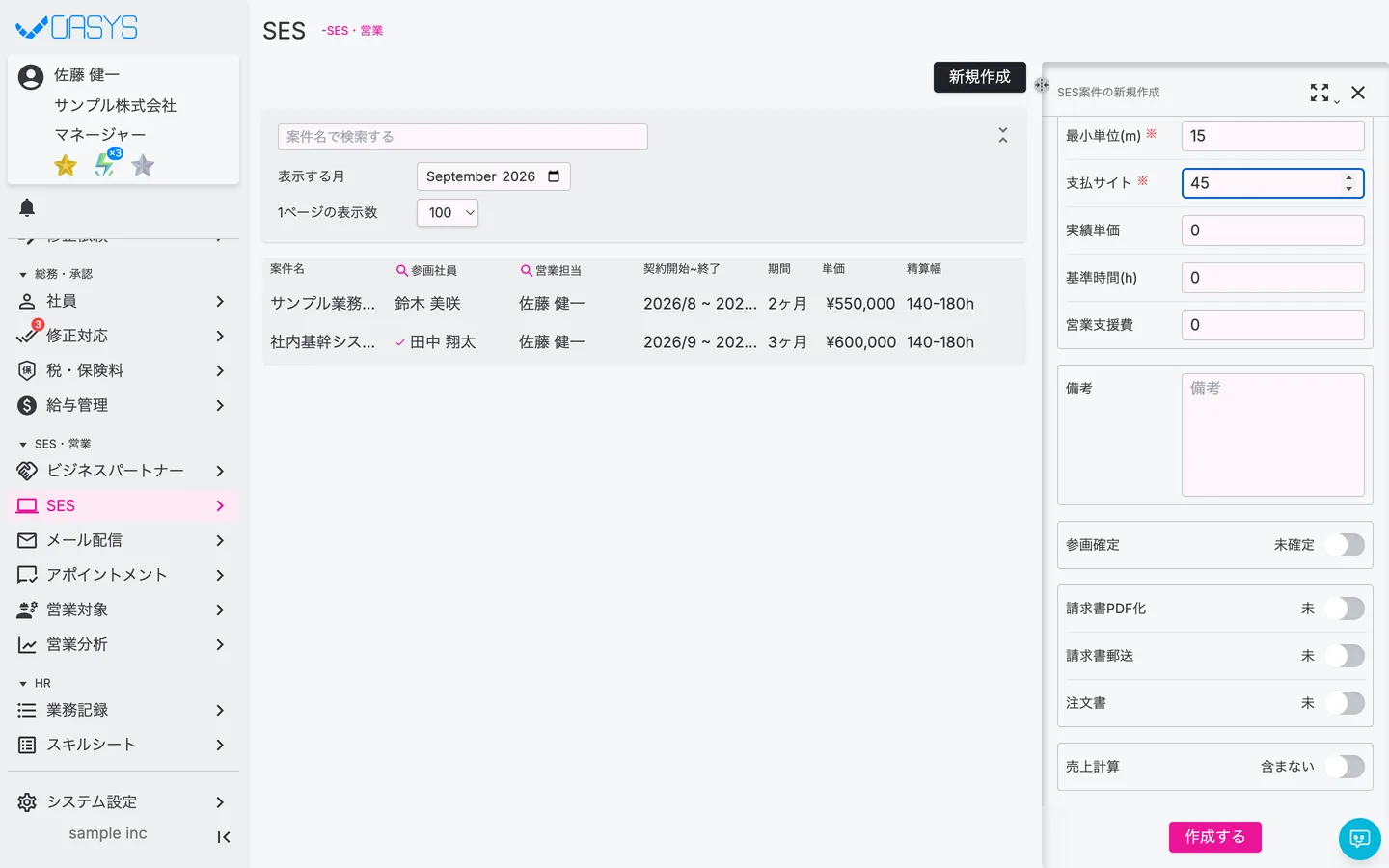Click the gray star badge icon
Screen dimensions: 1389x868
pyautogui.click(x=143, y=166)
